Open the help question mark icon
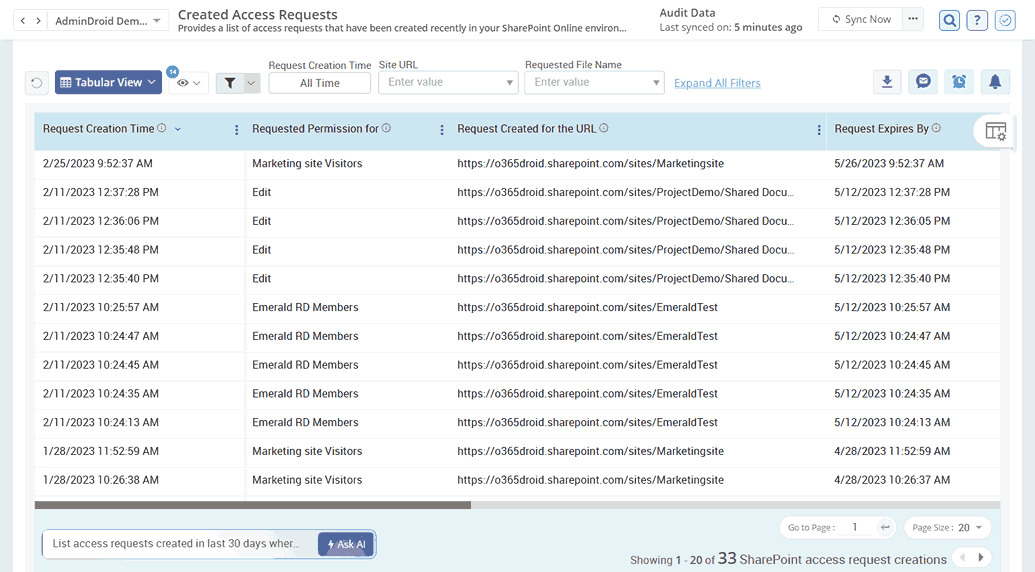Screen dimensions: 1035x572 pyautogui.click(x=977, y=20)
